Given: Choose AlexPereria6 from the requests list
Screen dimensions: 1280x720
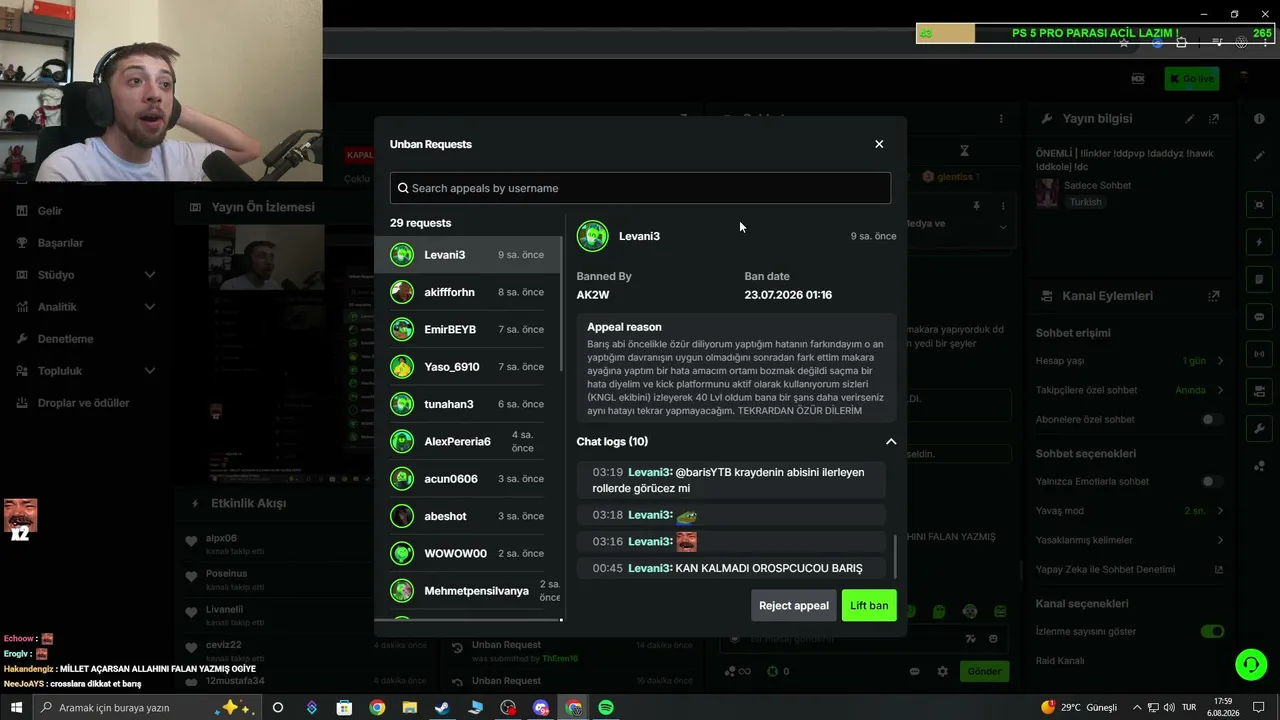Looking at the screenshot, I should pyautogui.click(x=468, y=441).
